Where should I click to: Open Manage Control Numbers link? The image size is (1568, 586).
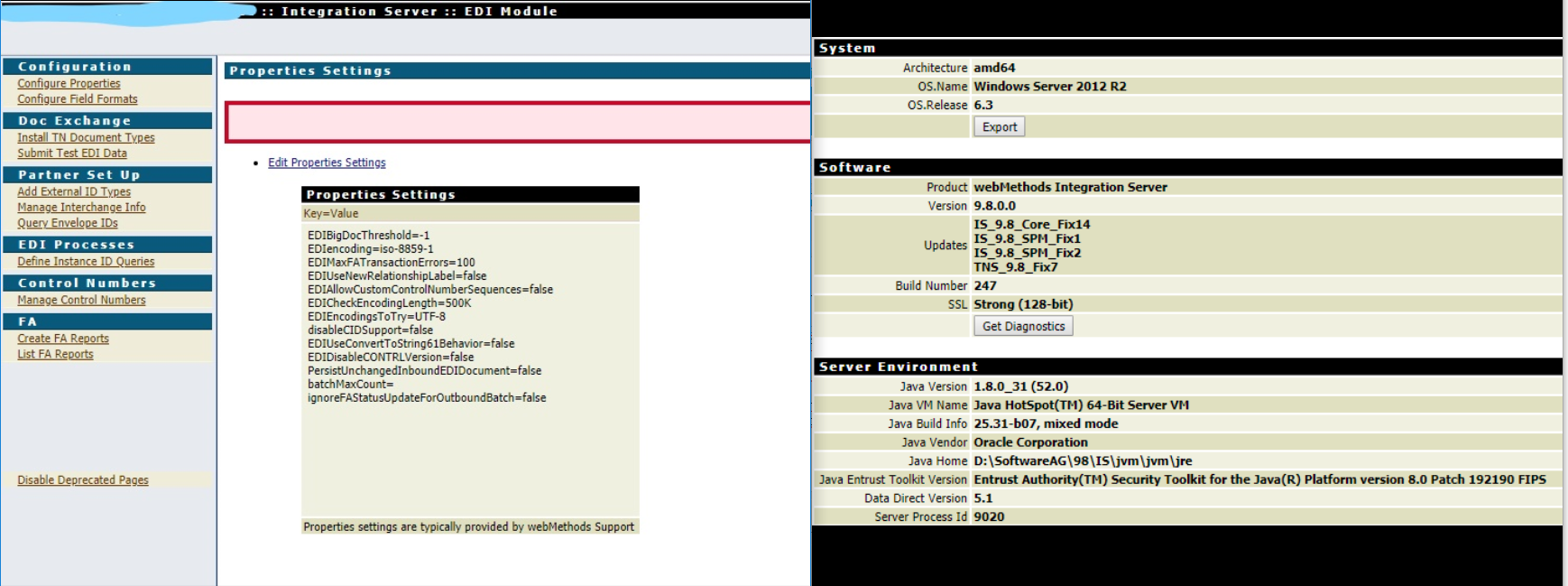coord(81,300)
